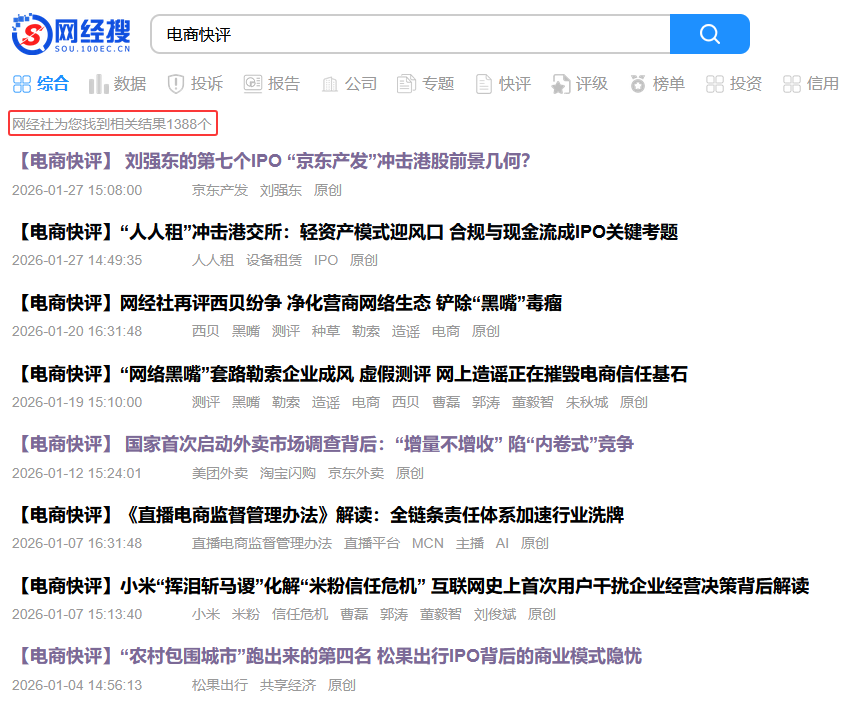This screenshot has width=846, height=702.
Task: Click the magnifier search icon
Action: coord(709,33)
